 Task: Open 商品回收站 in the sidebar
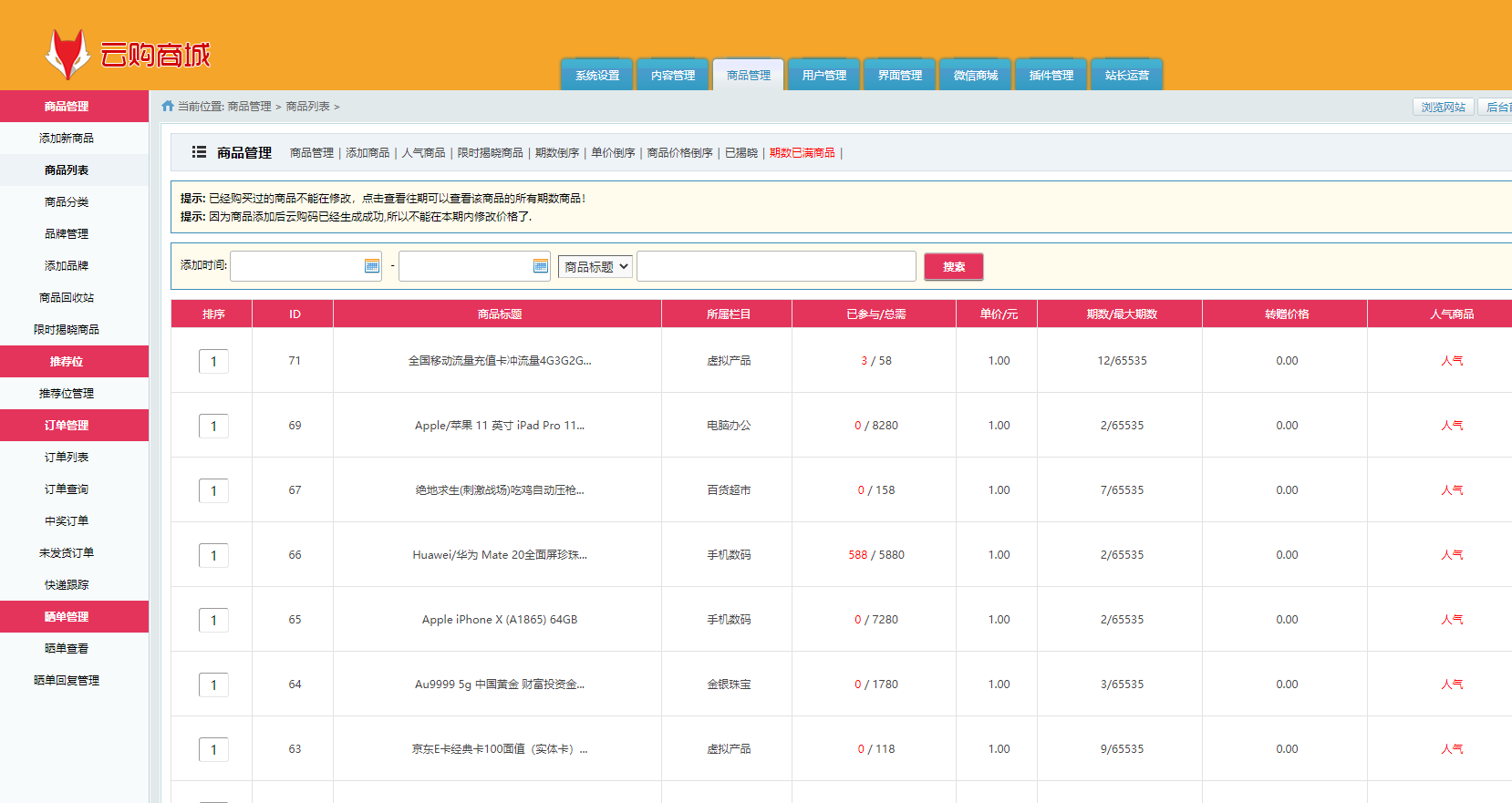67,297
